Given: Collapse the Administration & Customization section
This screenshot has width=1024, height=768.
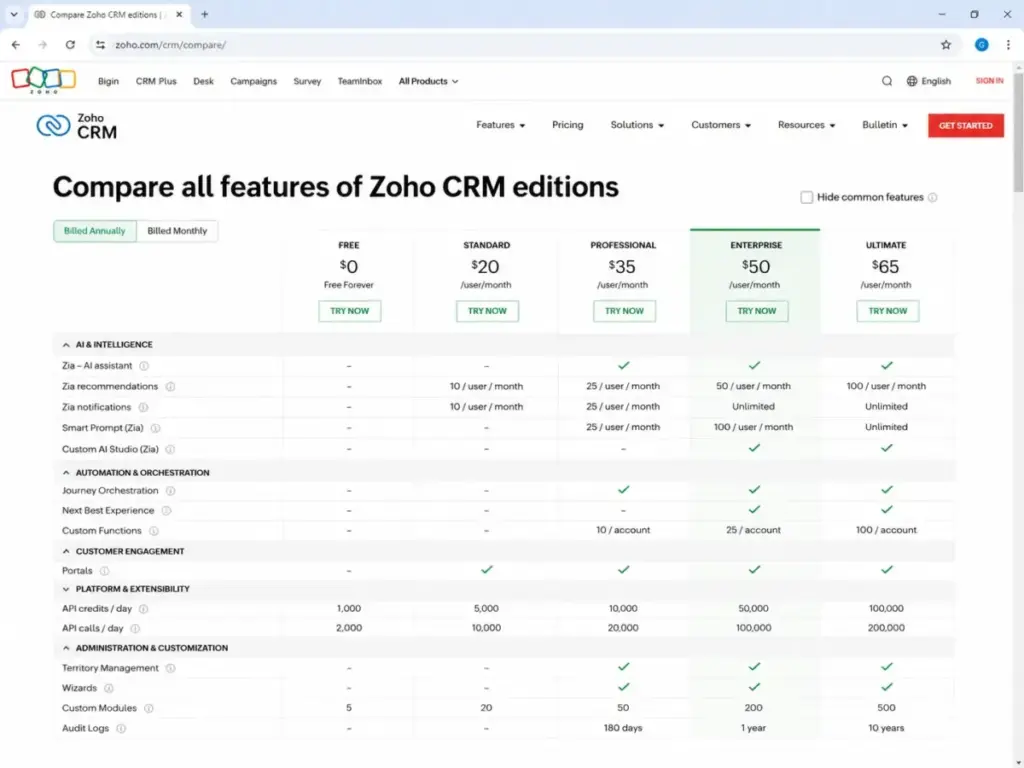Looking at the screenshot, I should pos(66,648).
